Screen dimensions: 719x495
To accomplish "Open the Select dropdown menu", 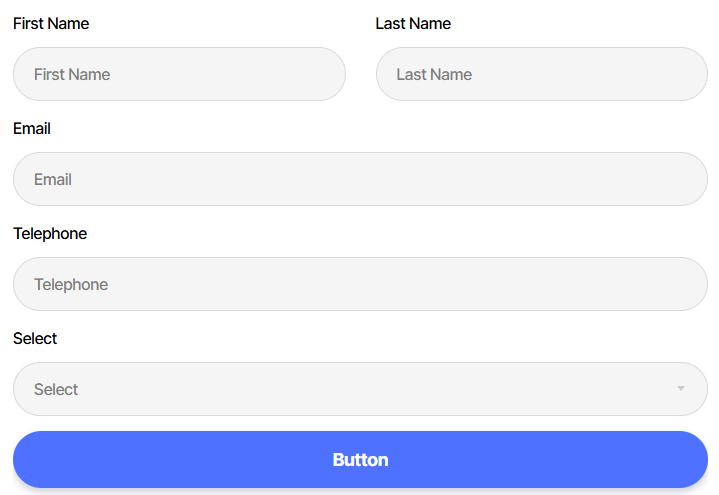I will click(360, 389).
